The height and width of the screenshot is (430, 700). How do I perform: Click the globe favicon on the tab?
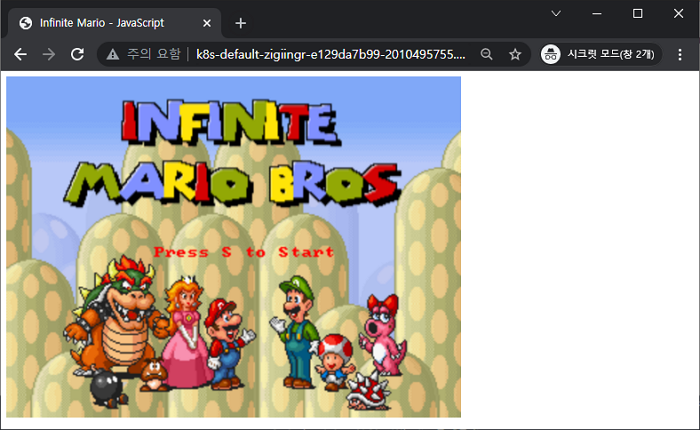coord(26,23)
